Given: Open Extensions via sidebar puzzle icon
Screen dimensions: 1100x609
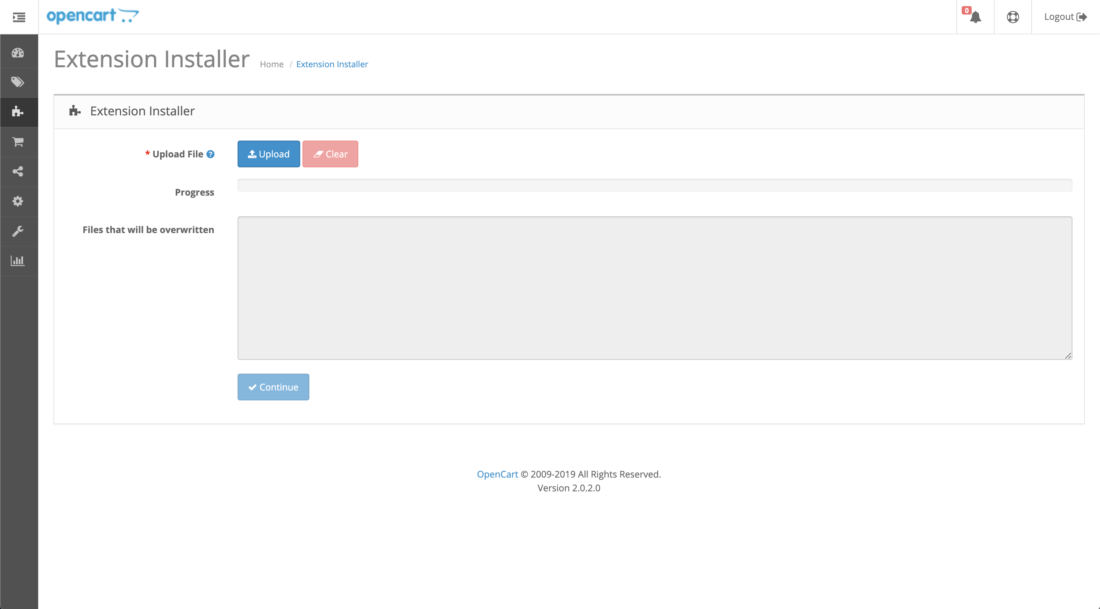Looking at the screenshot, I should (x=18, y=112).
